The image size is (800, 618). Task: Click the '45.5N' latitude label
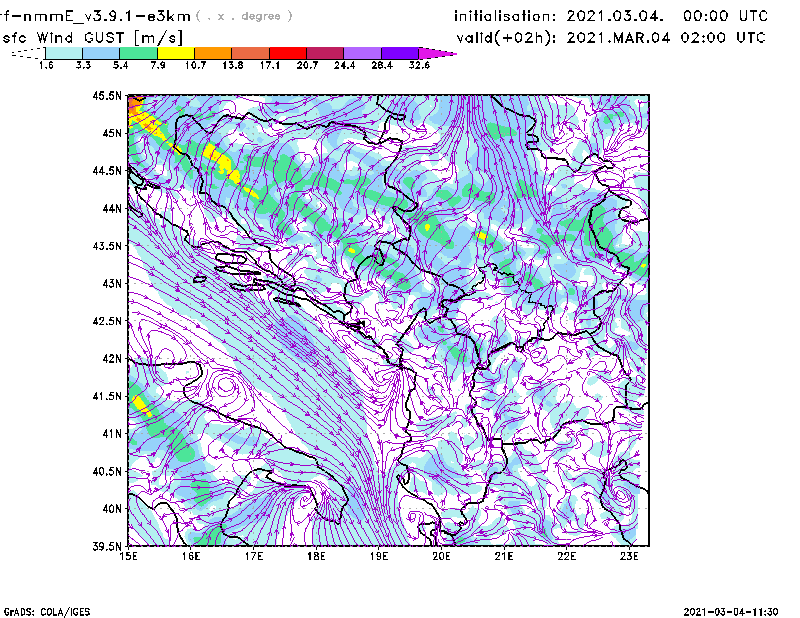coord(107,95)
